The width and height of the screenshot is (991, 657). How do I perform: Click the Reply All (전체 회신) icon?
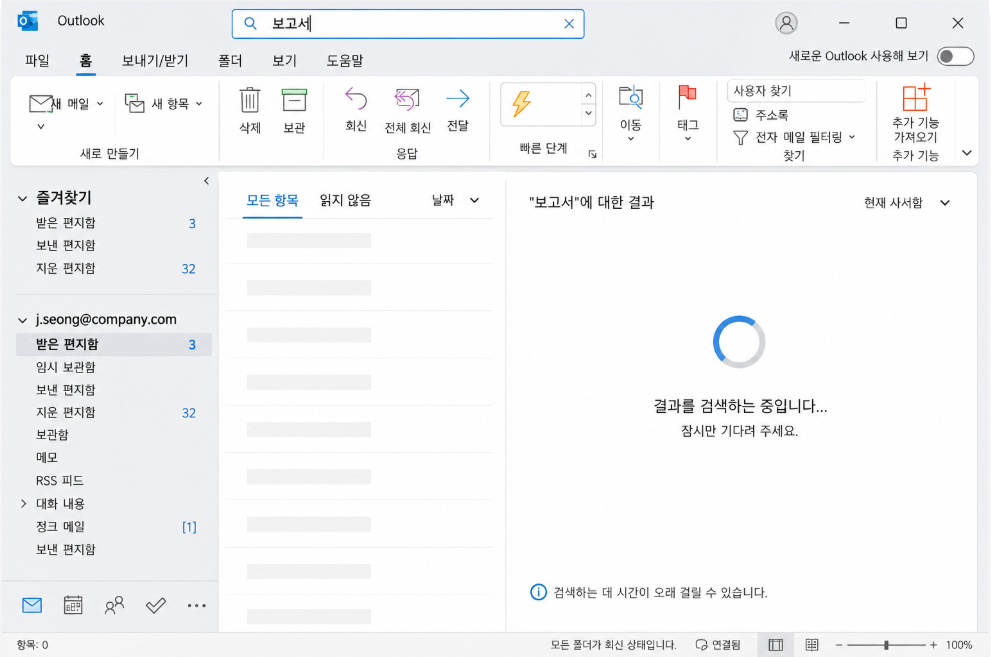[x=407, y=100]
